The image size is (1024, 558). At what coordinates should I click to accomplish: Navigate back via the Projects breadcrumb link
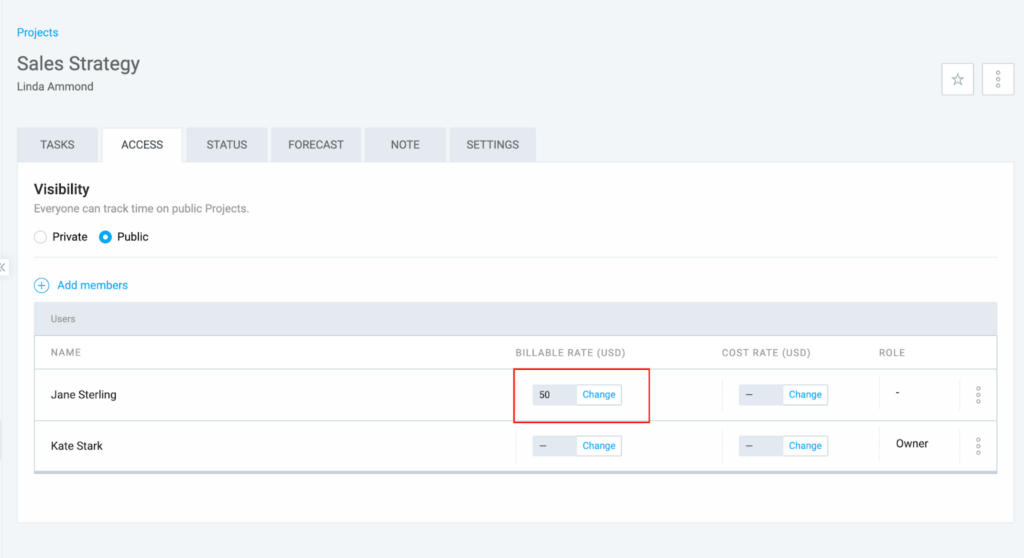pos(38,33)
